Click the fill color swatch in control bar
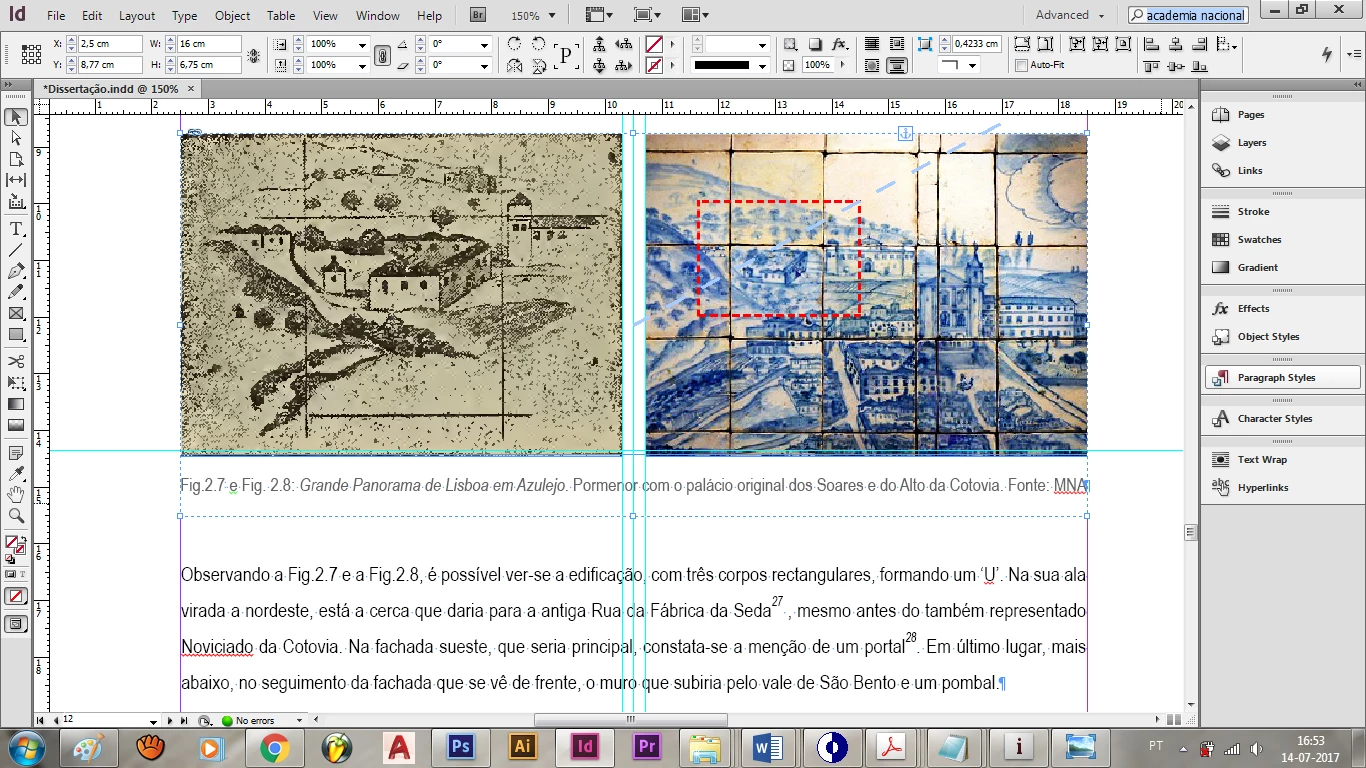This screenshot has height=768, width=1366. [x=654, y=44]
